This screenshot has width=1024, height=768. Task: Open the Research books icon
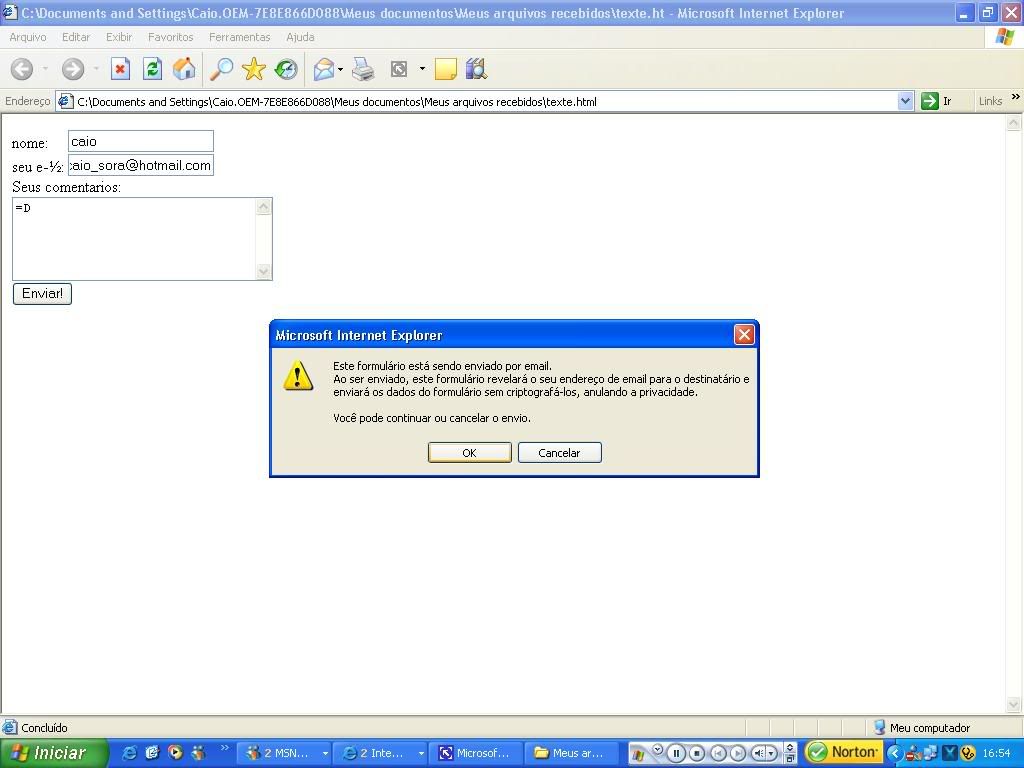477,69
